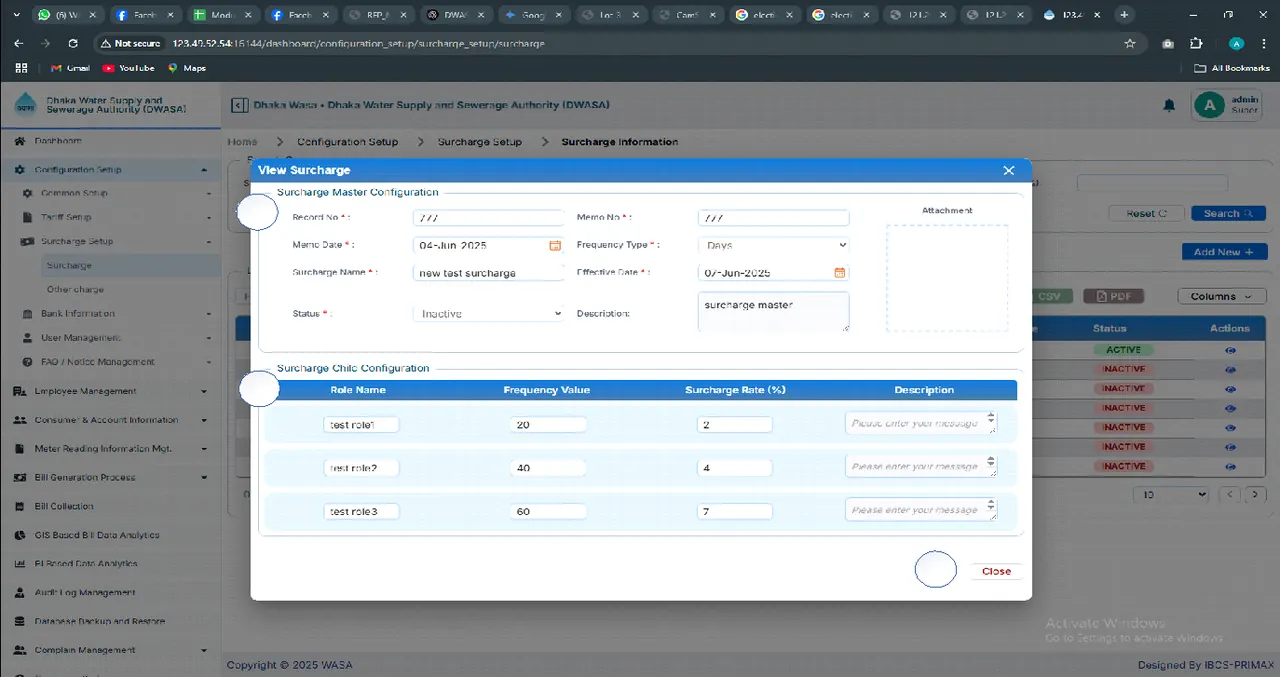Expand User Management in the sidebar
The height and width of the screenshot is (677, 1280).
116,338
